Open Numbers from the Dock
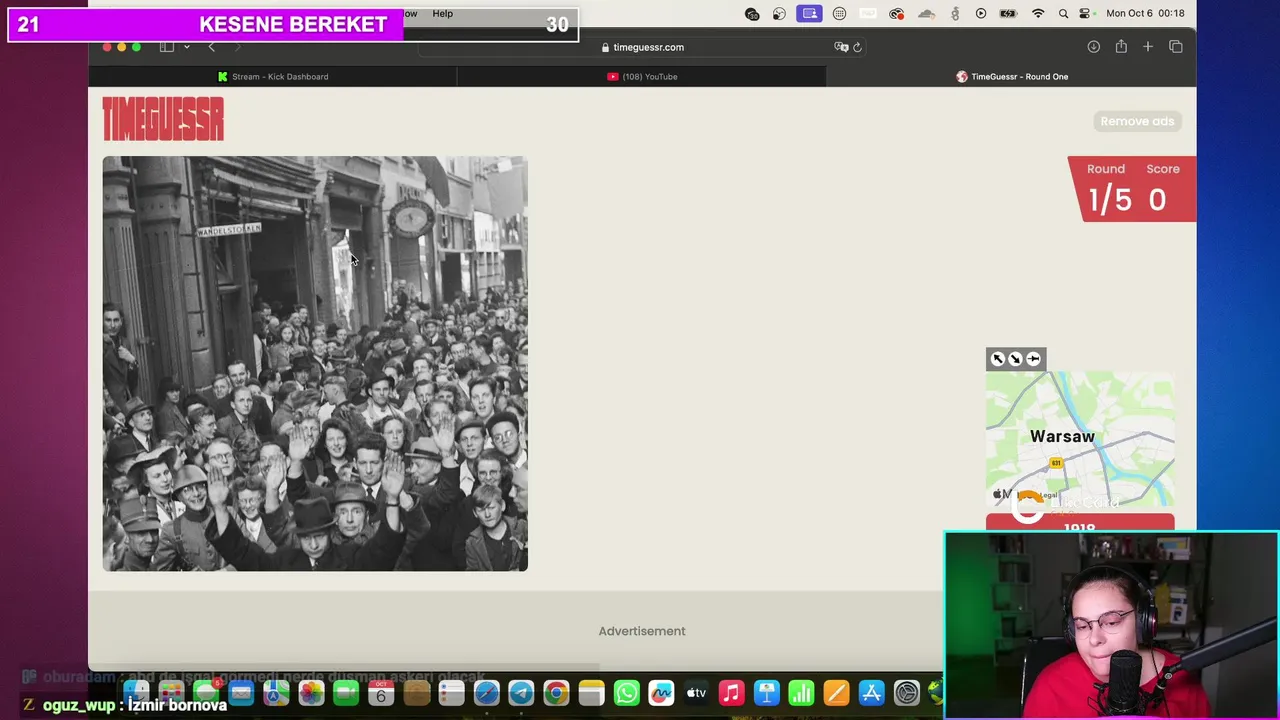 (x=801, y=693)
